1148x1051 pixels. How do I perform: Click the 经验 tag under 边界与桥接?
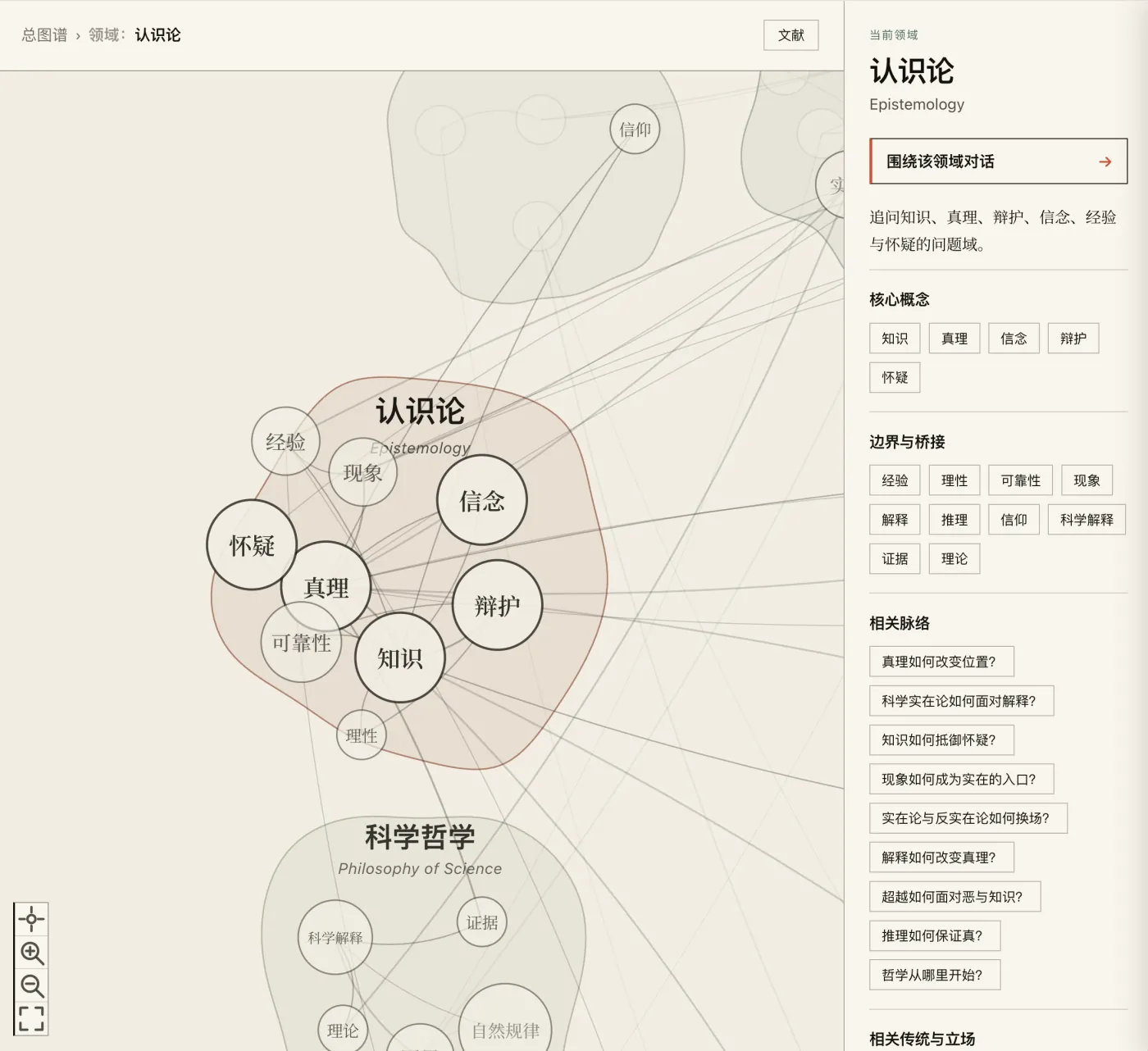[895, 480]
